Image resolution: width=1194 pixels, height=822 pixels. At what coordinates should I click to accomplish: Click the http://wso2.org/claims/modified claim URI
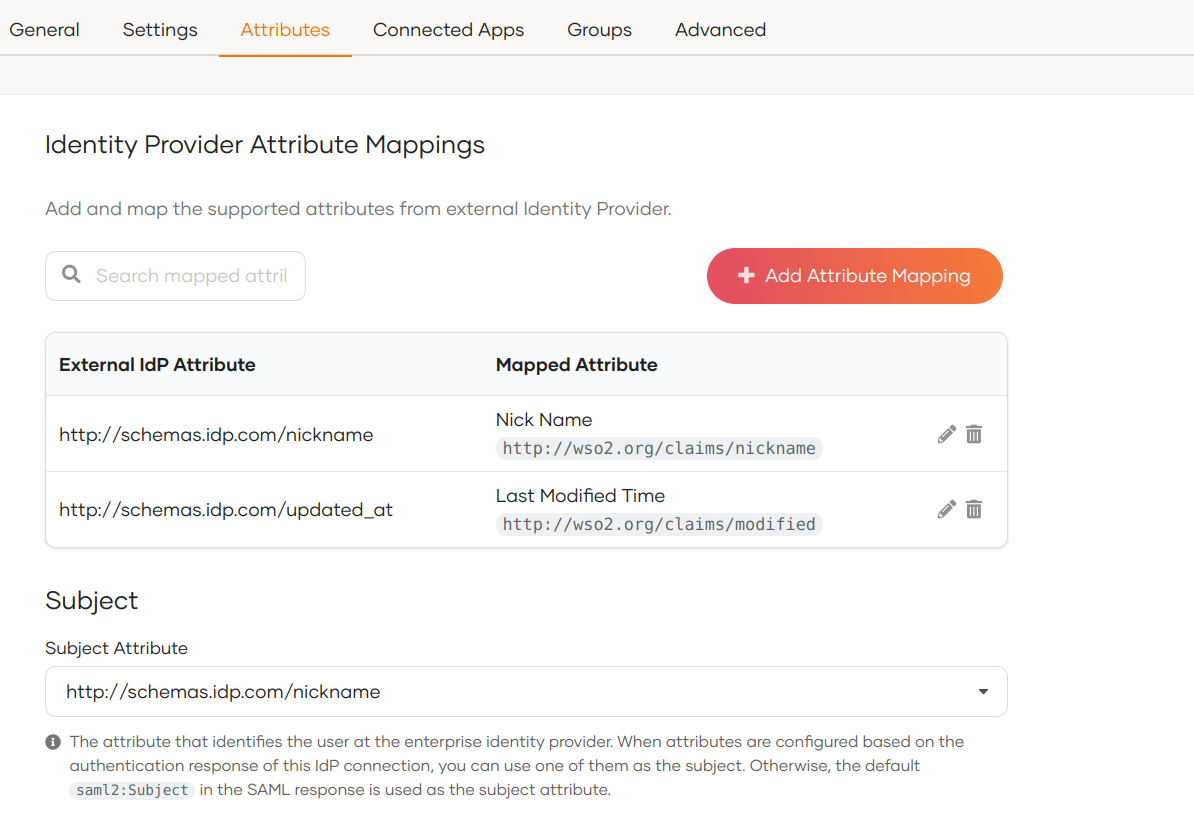pyautogui.click(x=659, y=524)
